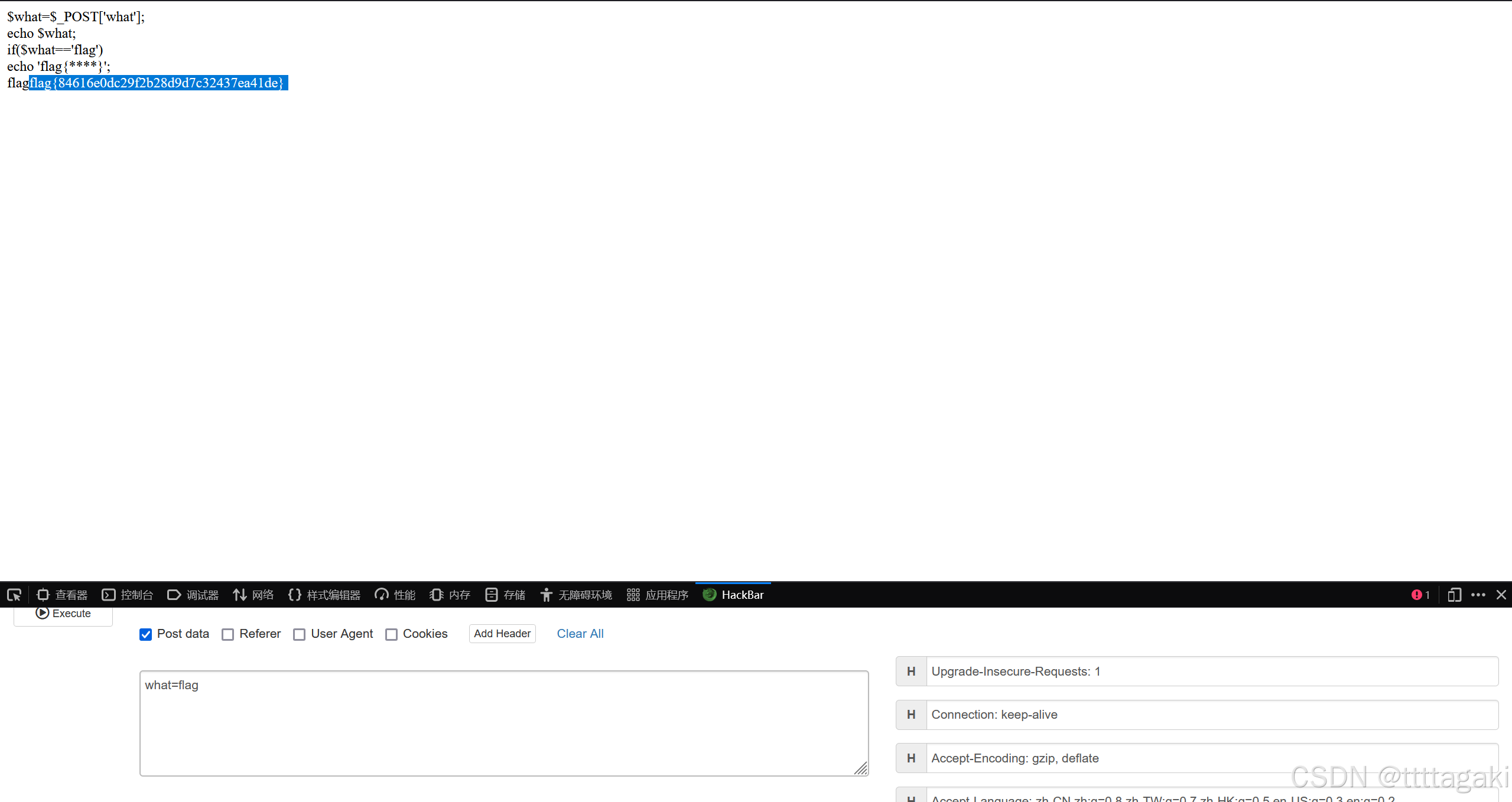Open the Memory (内存) tab

[450, 595]
